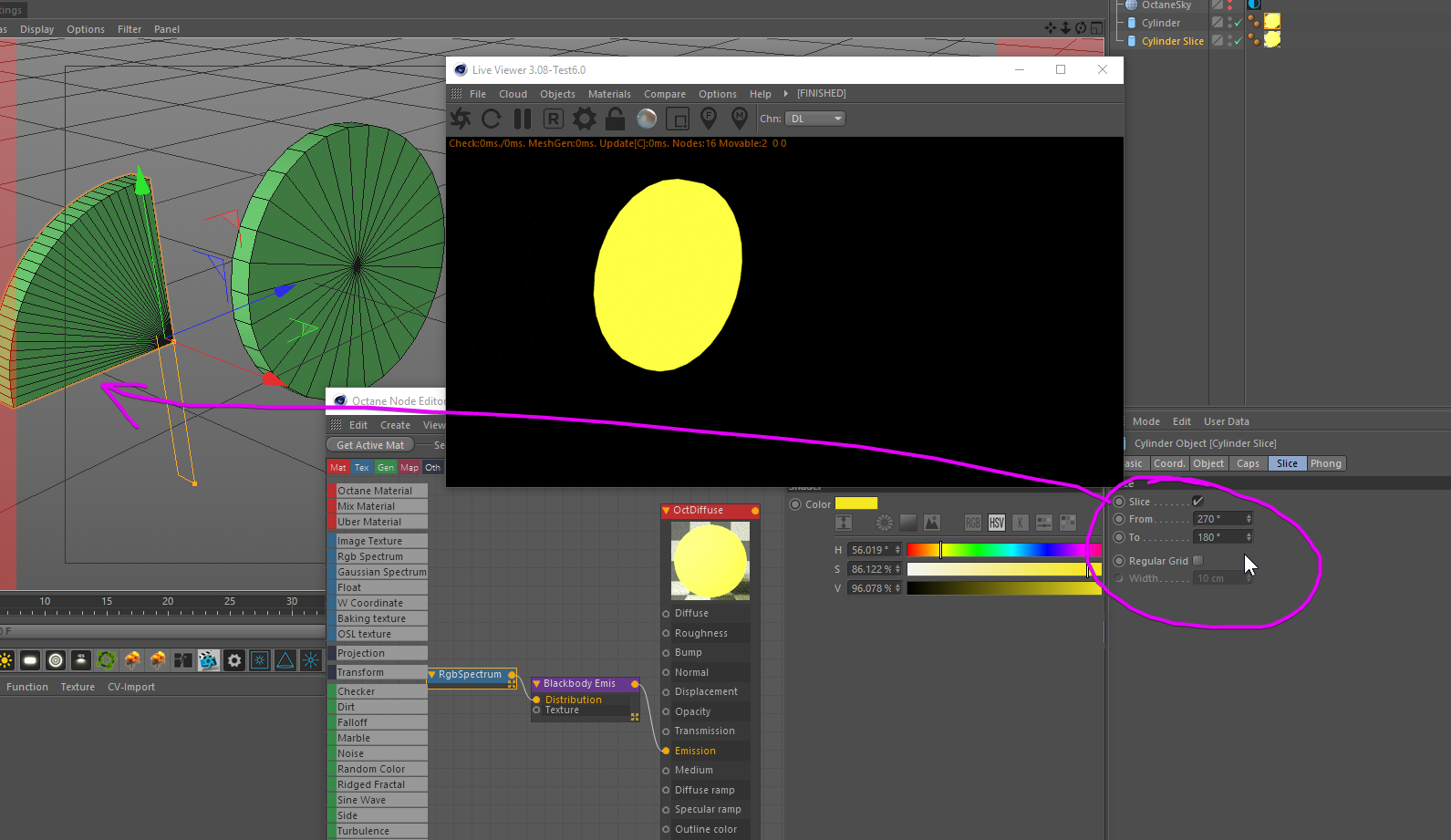The width and height of the screenshot is (1451, 840).
Task: Add an Octane area light
Action: click(30, 660)
